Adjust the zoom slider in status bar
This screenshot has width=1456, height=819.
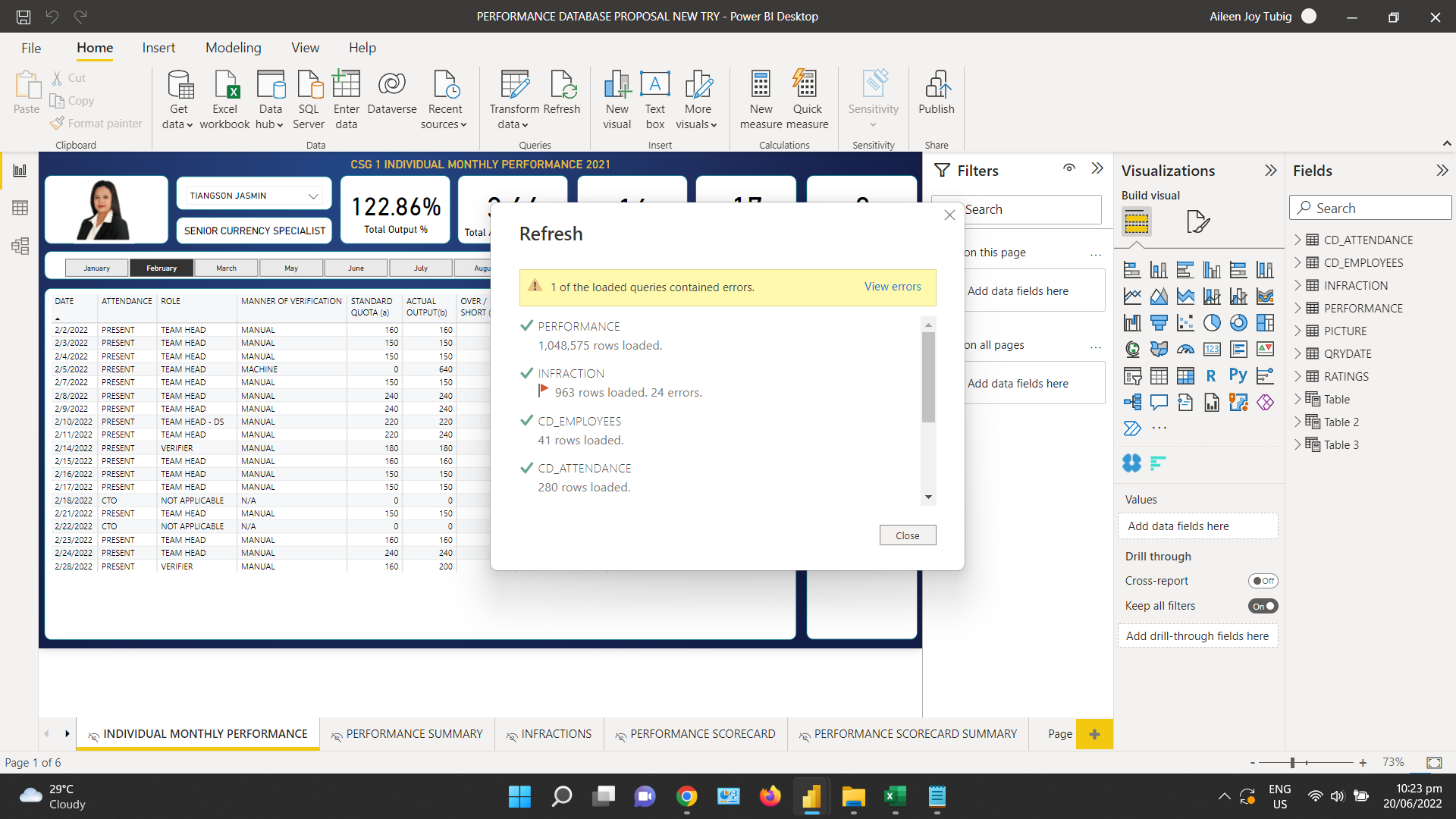(1292, 762)
